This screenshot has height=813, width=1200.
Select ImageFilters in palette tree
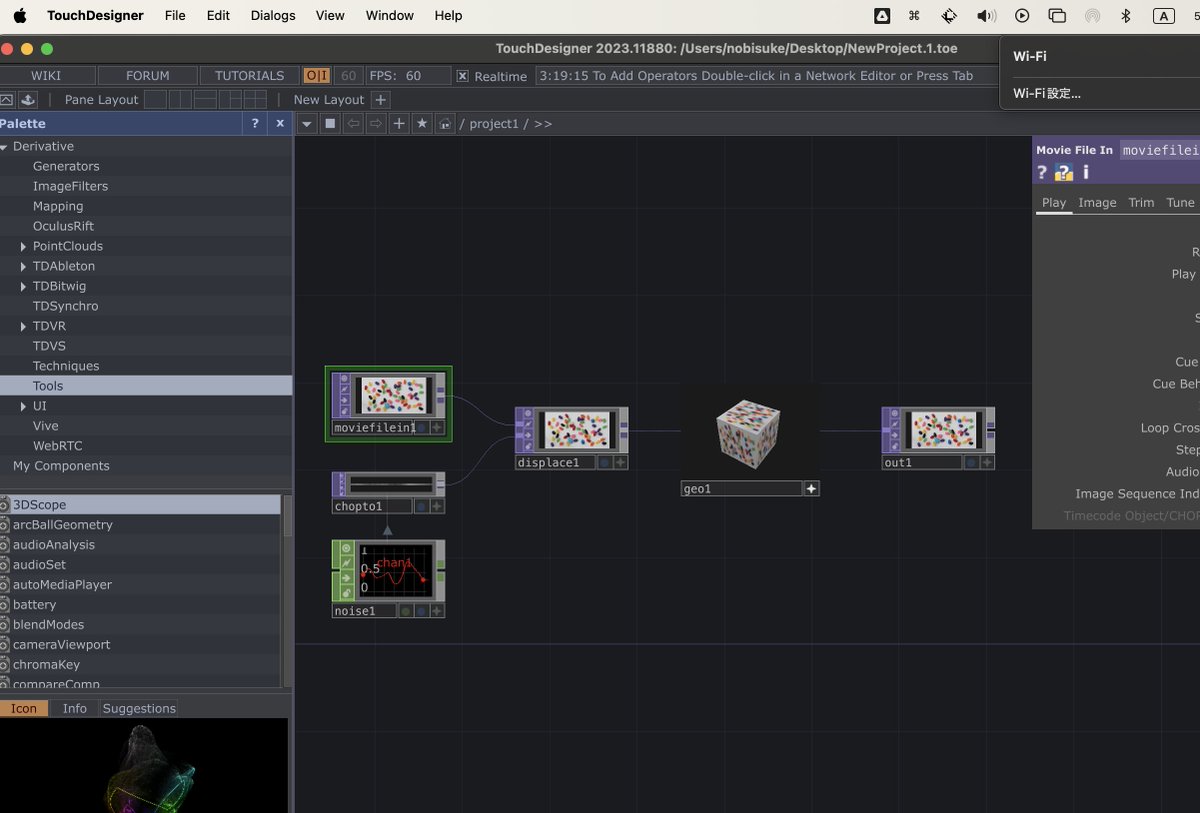[x=70, y=186]
